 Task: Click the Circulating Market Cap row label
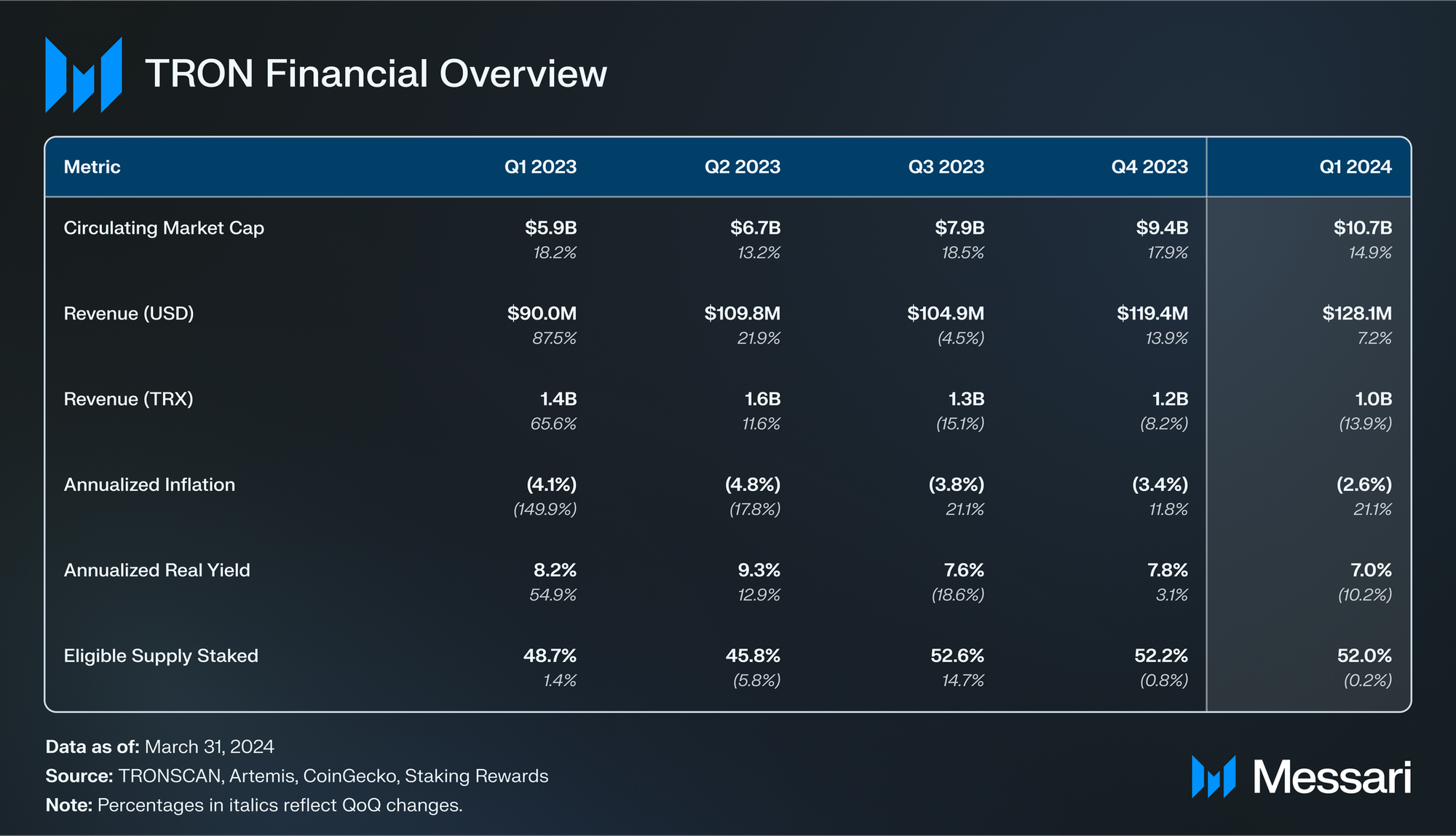coord(164,228)
